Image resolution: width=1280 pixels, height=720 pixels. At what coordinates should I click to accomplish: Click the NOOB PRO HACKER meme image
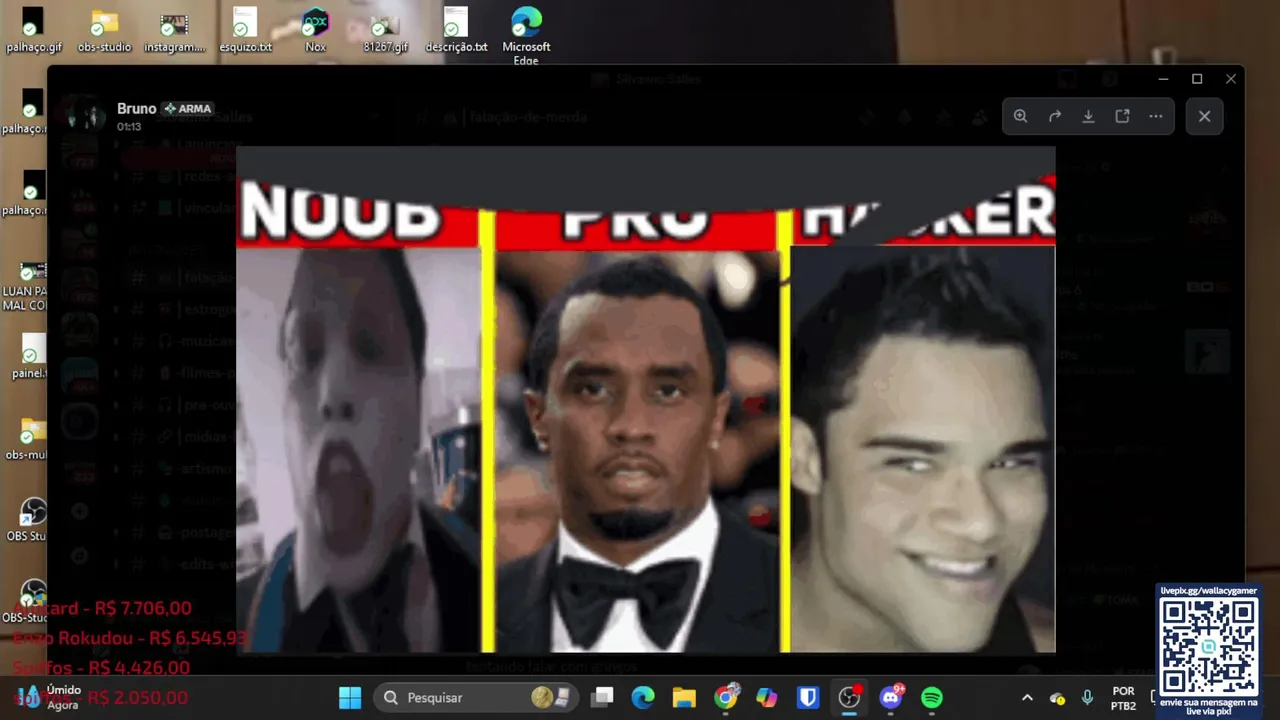(645, 400)
